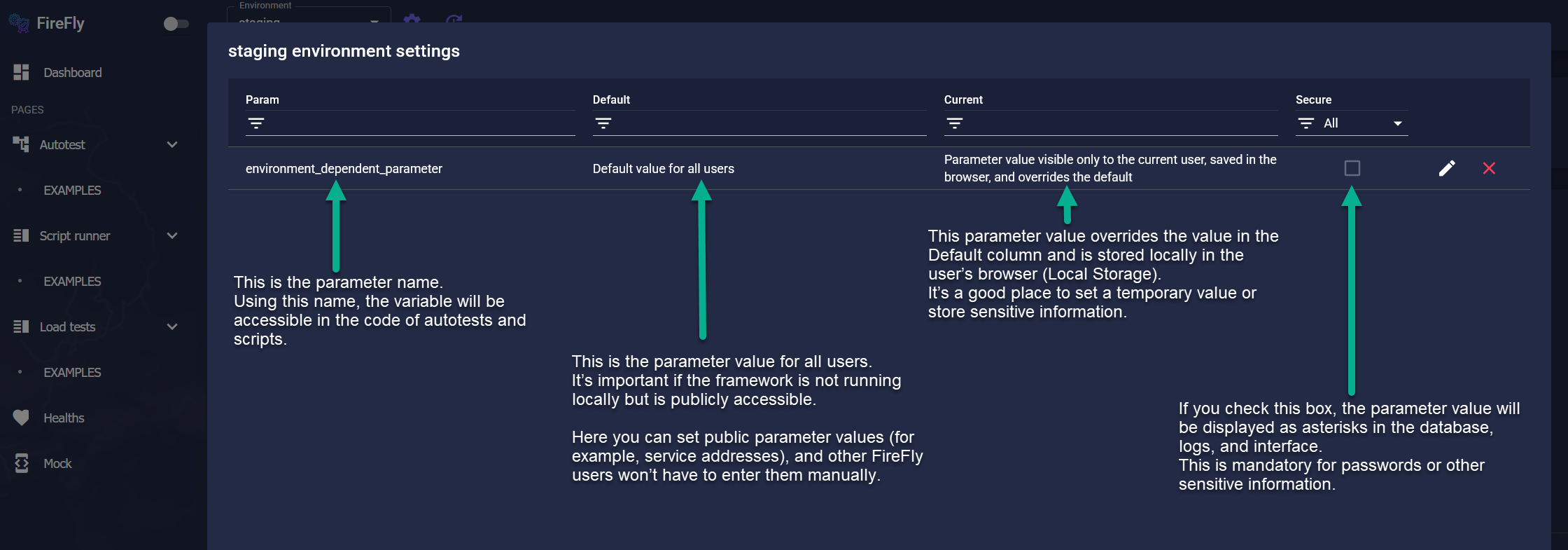Open Dashboard from its grid icon

pos(21,72)
